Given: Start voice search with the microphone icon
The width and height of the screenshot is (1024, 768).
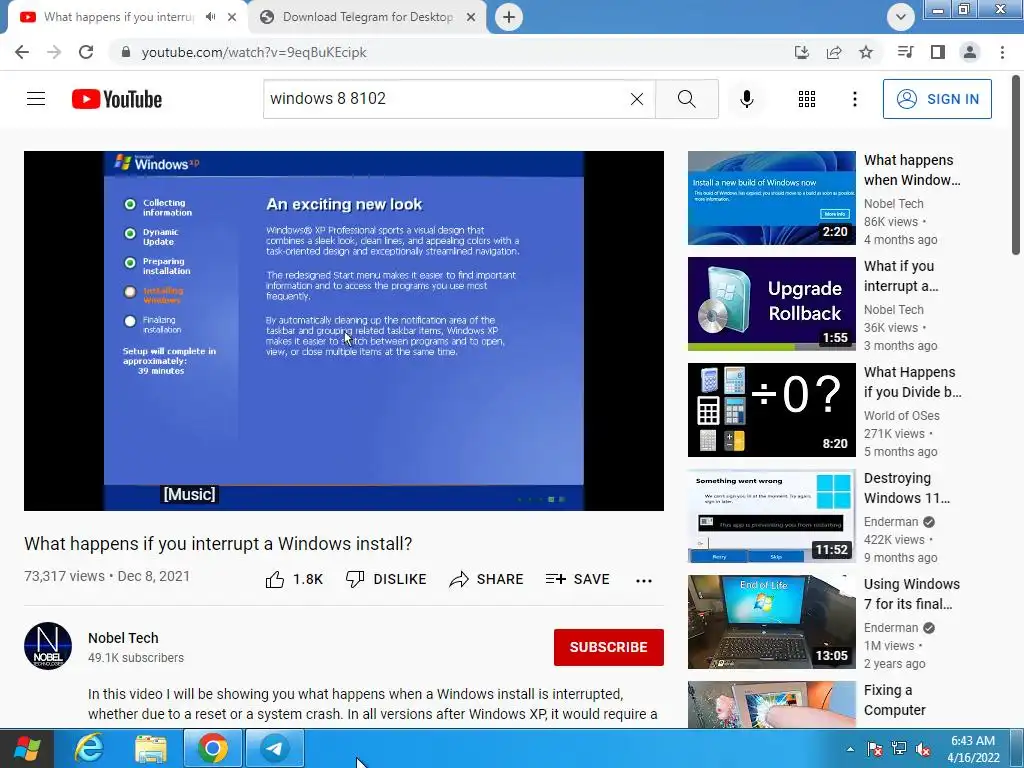Looking at the screenshot, I should click(747, 99).
